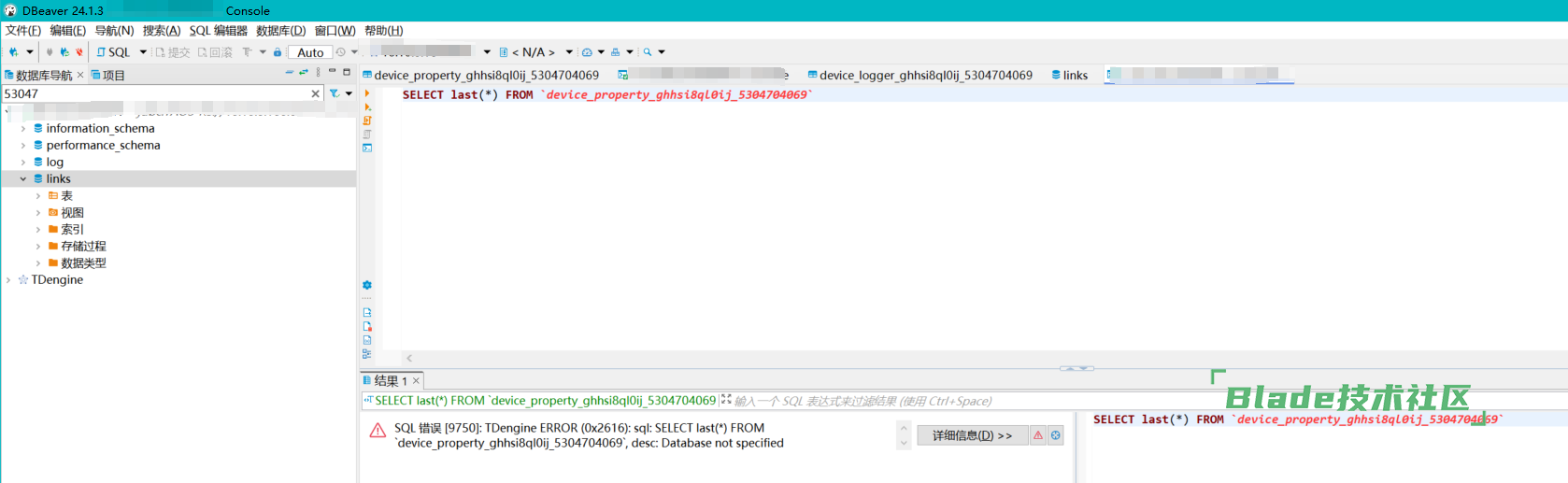Image resolution: width=1568 pixels, height=483 pixels.
Task: Expand the TDengine connection node
Action: coord(8,279)
